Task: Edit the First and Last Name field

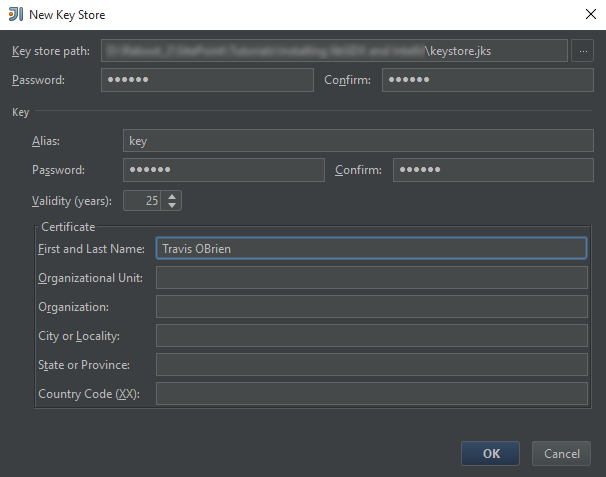Action: [370, 248]
